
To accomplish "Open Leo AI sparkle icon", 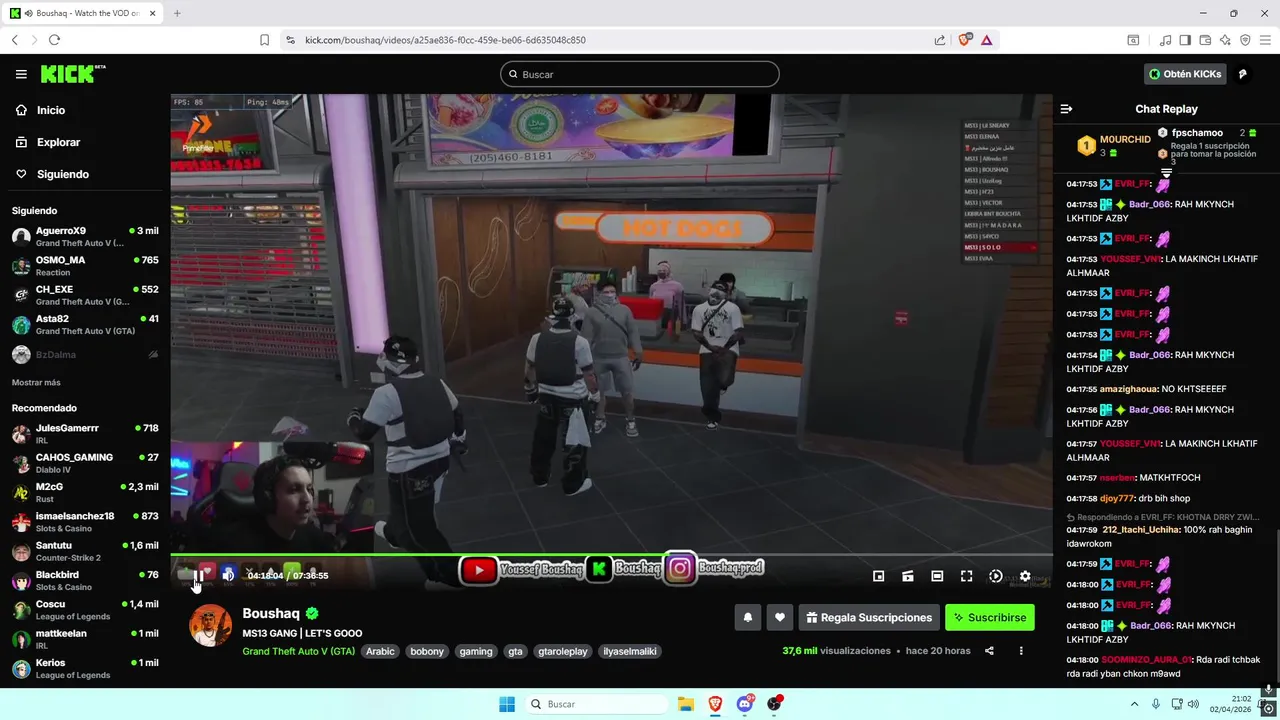I will [1225, 40].
